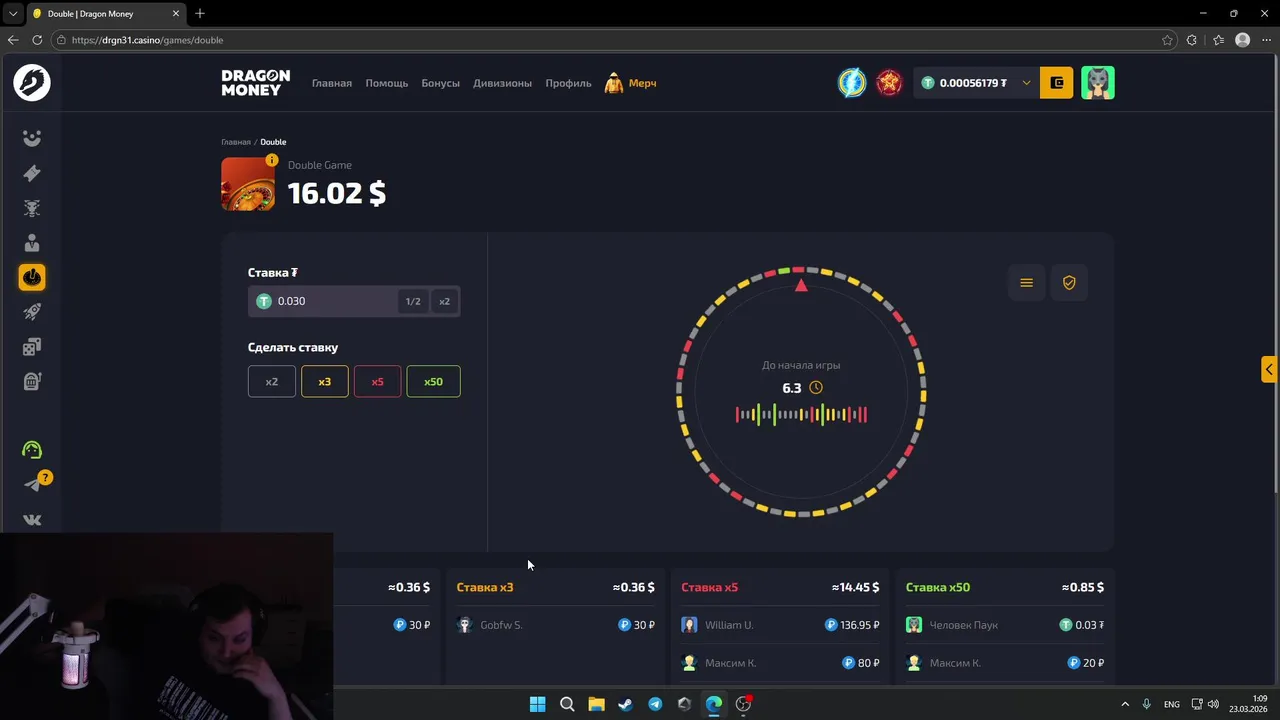
Task: Bookmark this page with star icon
Action: pyautogui.click(x=1167, y=40)
